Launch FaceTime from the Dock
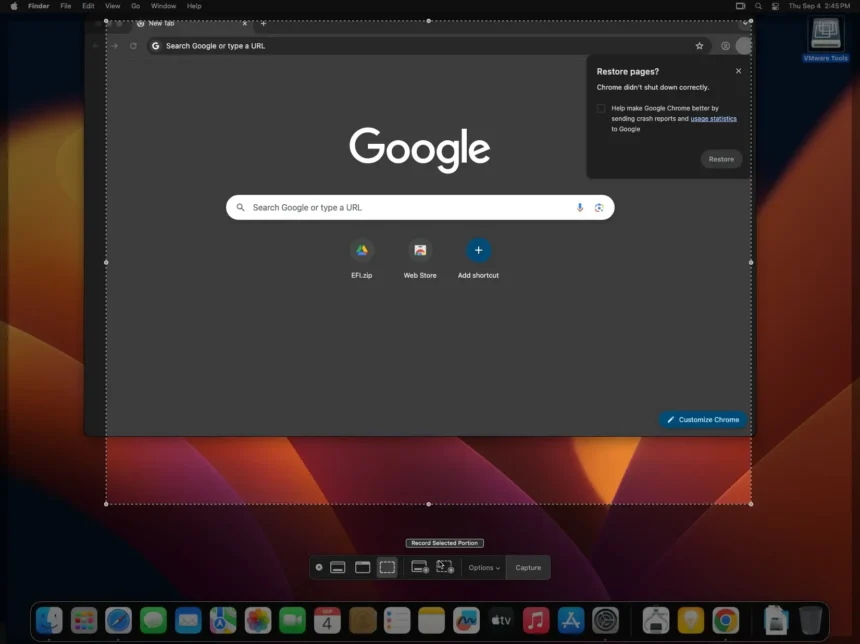The width and height of the screenshot is (860, 644). coord(292,620)
